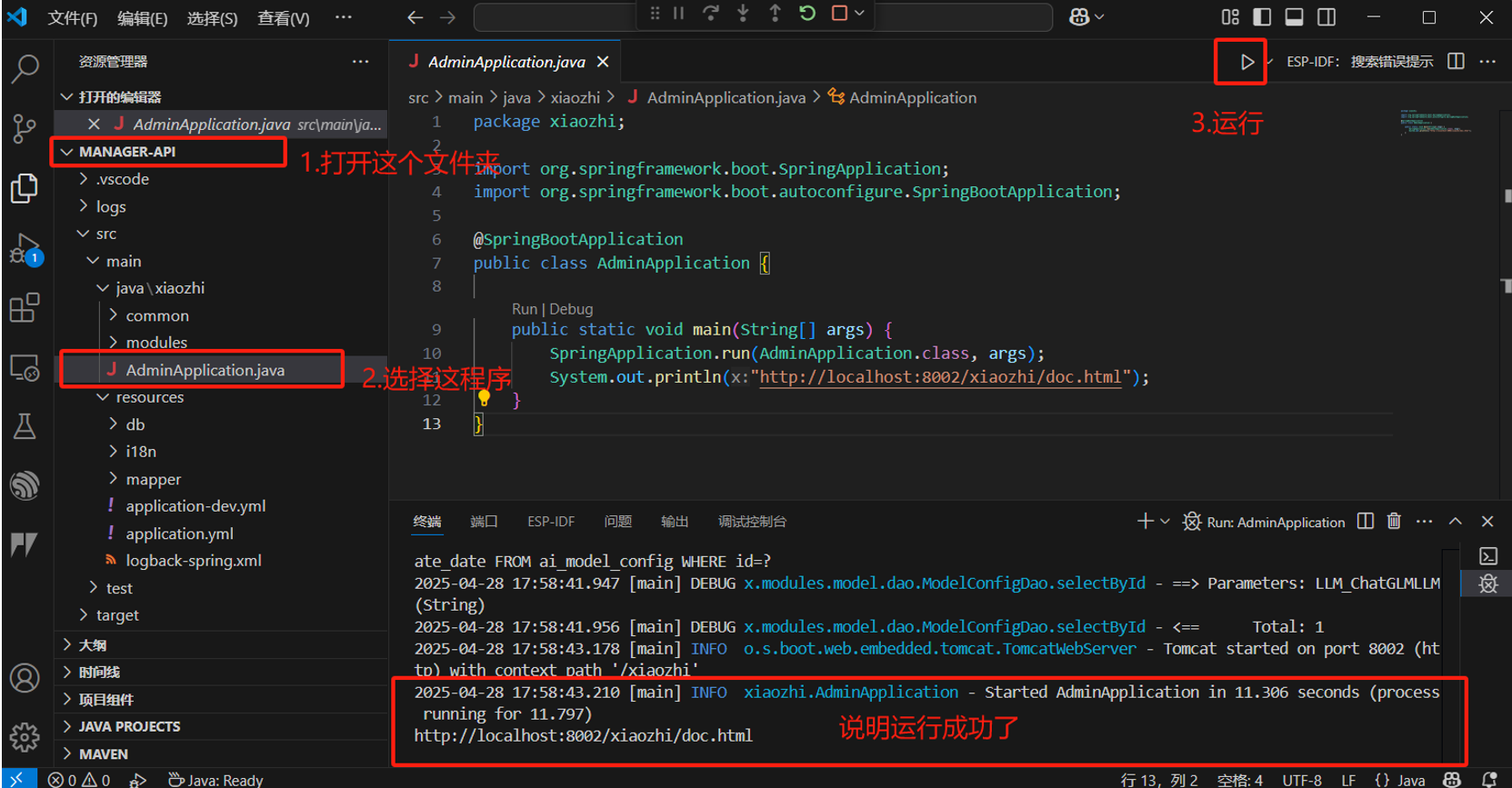The image size is (1512, 788).
Task: Expand the JAVA PROJECTS section
Action: pos(129,726)
